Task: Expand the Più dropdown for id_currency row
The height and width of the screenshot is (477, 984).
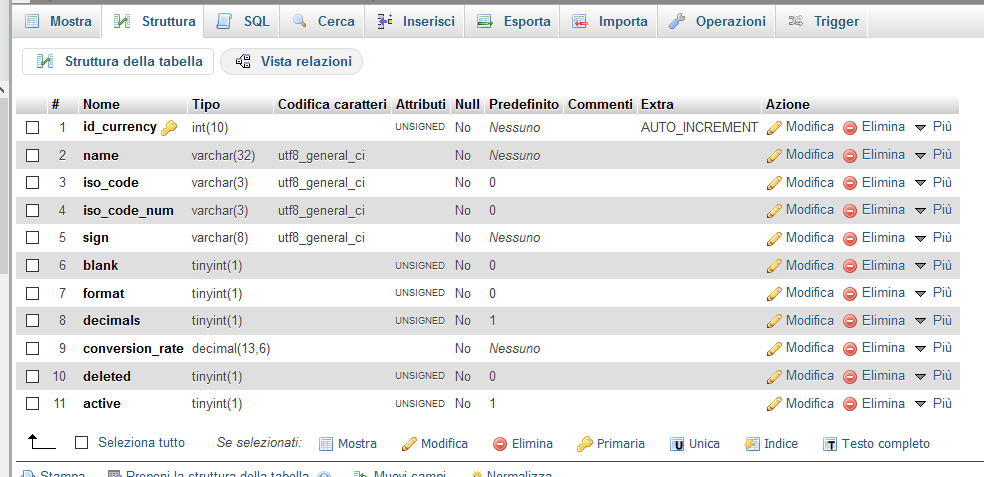Action: [x=932, y=127]
